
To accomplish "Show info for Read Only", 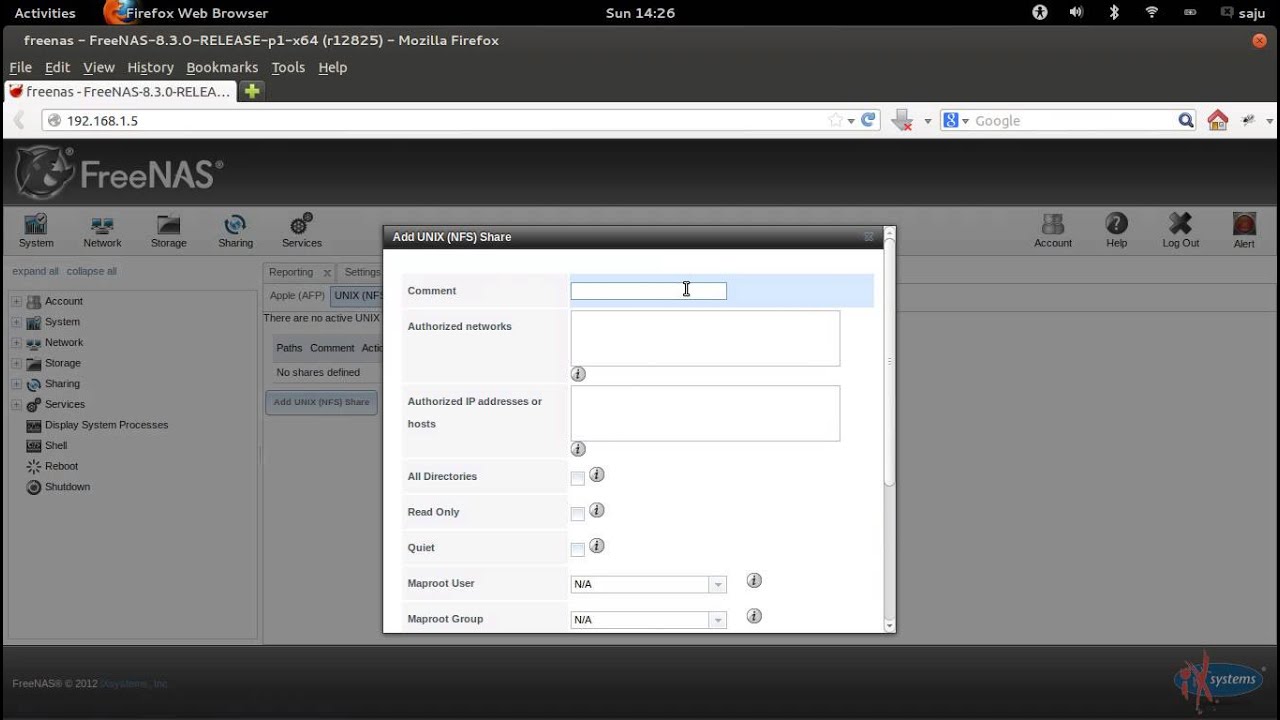I will pos(597,510).
